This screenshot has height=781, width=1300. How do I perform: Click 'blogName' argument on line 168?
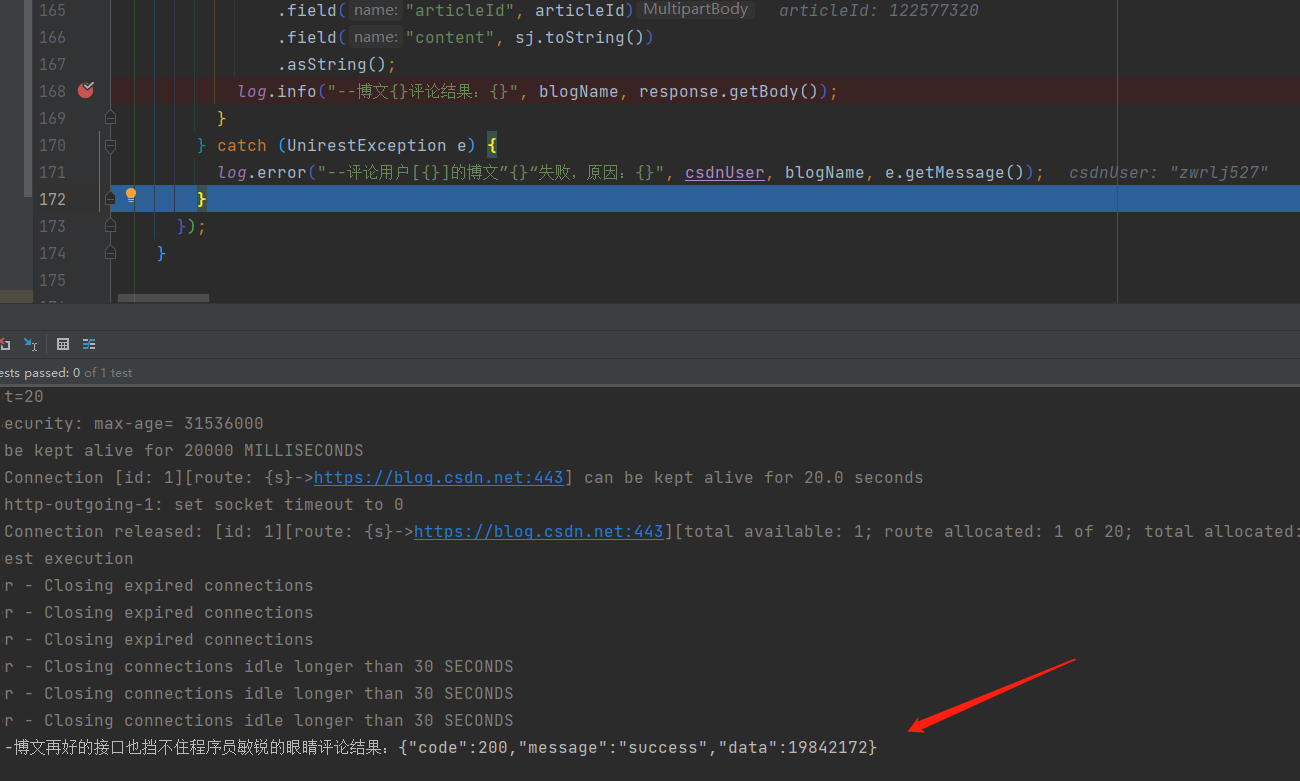click(579, 91)
